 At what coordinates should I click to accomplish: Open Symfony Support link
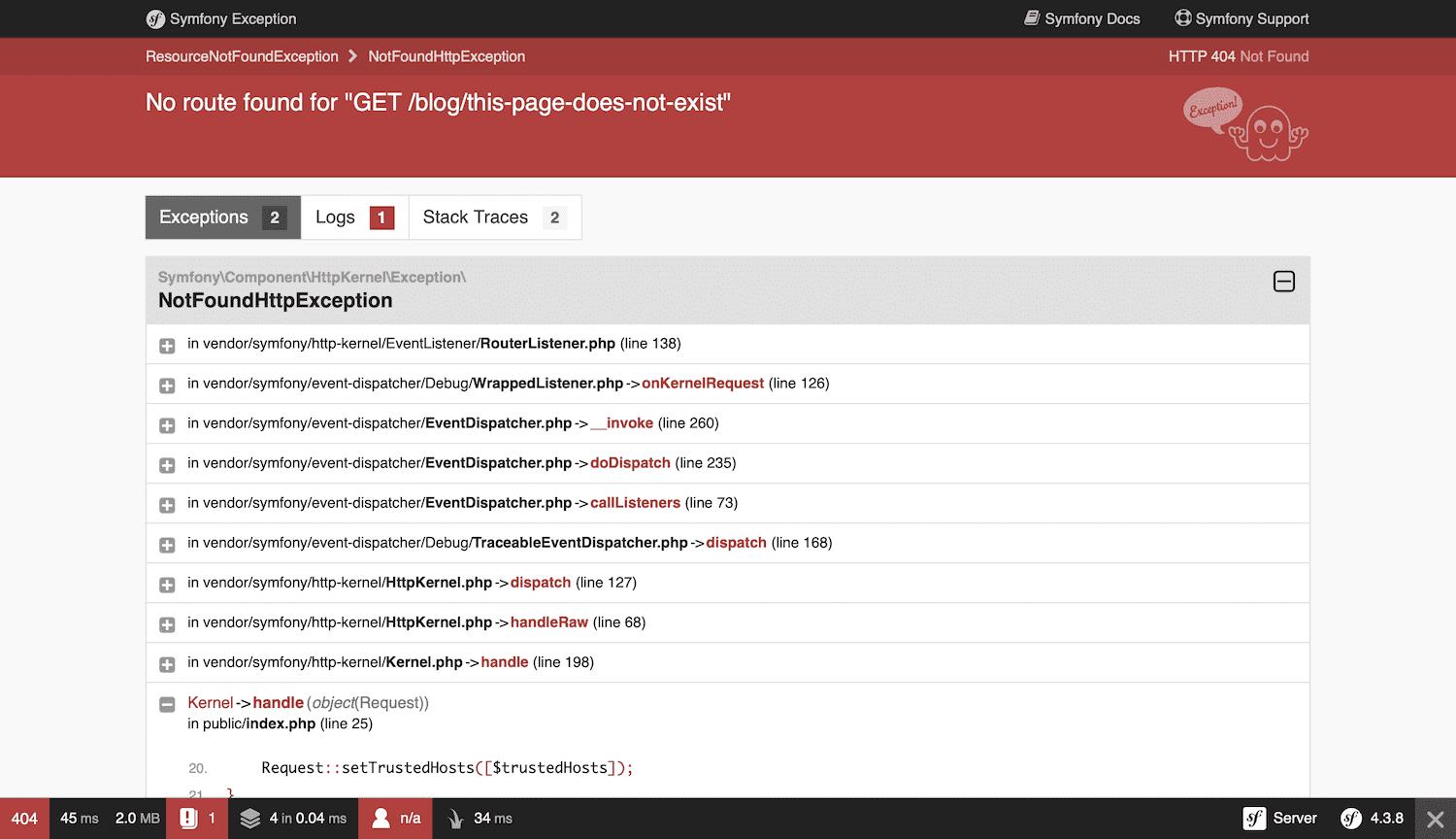(1241, 18)
